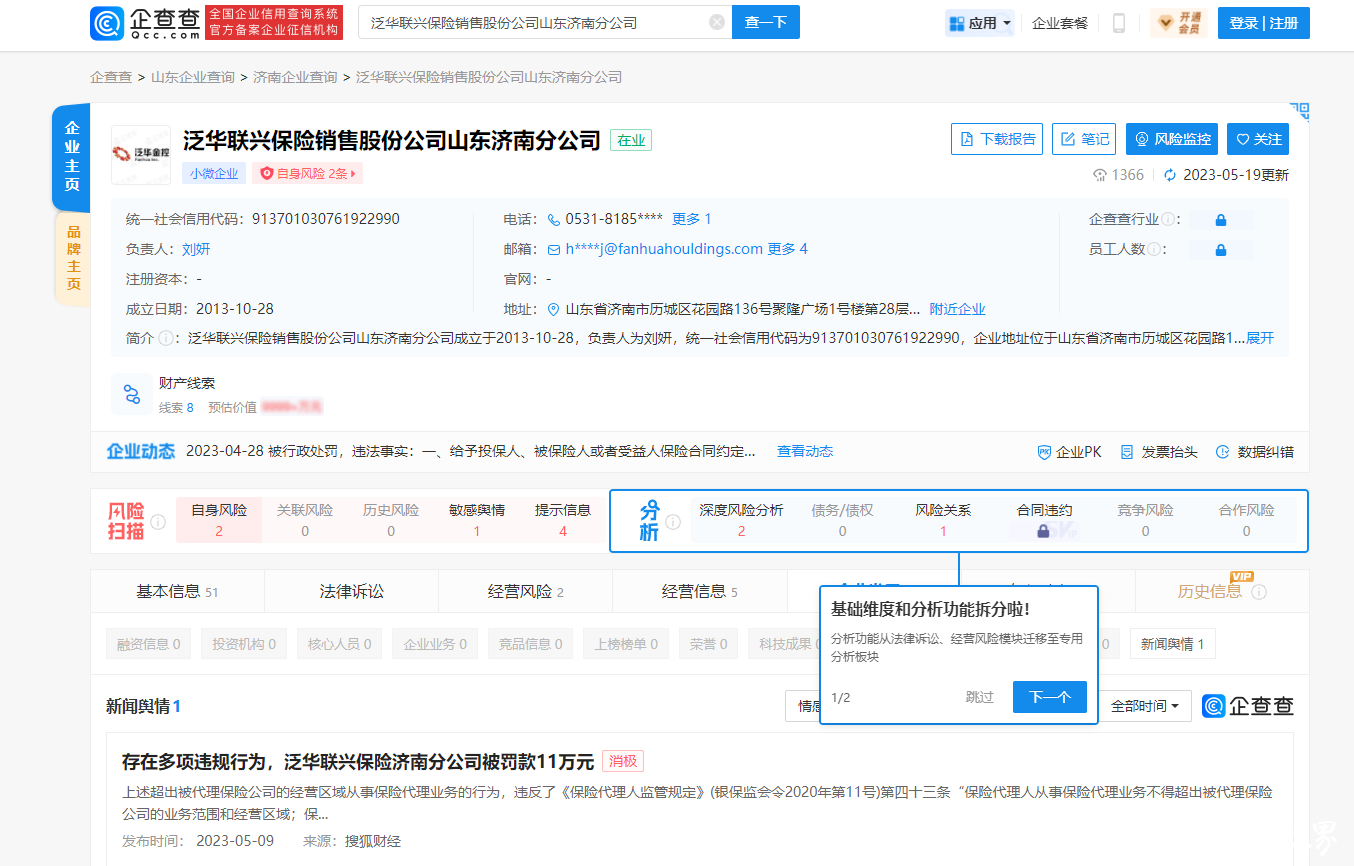The width and height of the screenshot is (1354, 866).
Task: Open the QR code icon
Action: click(1299, 111)
